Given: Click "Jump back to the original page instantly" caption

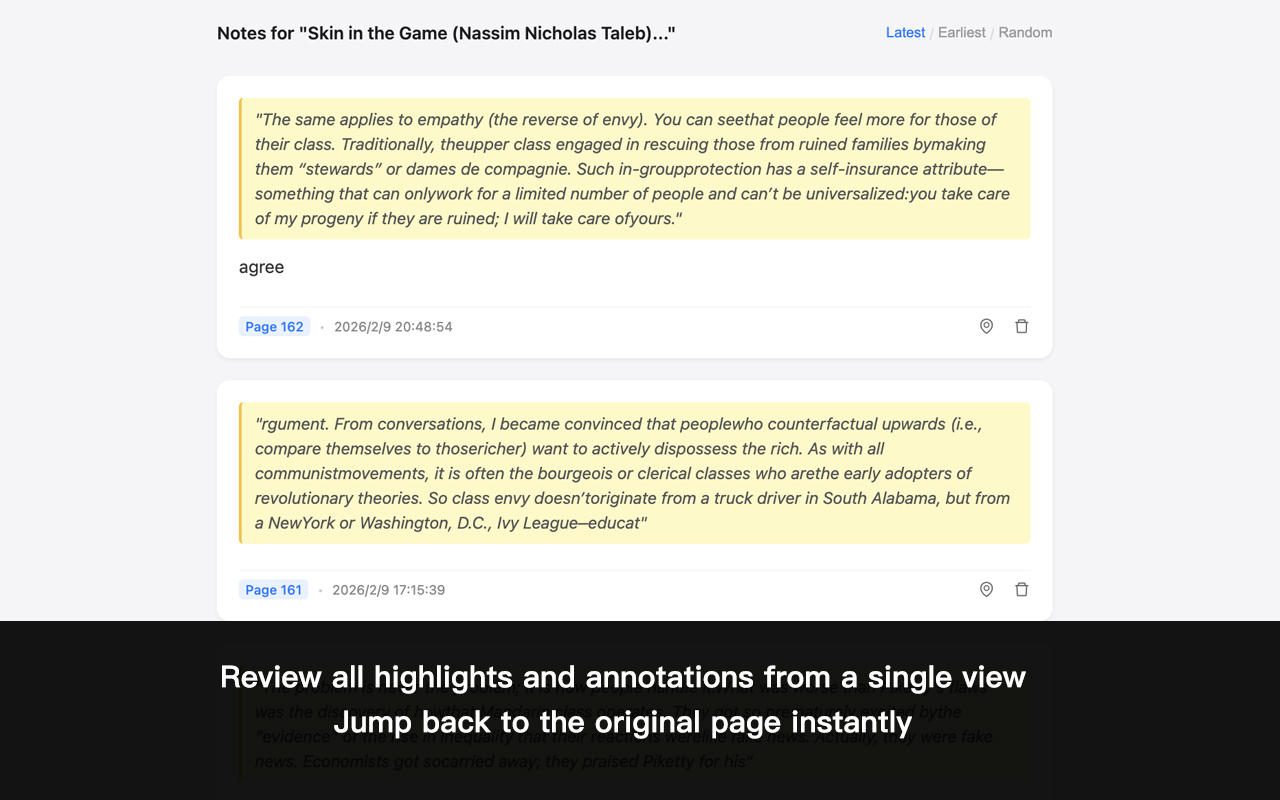Looking at the screenshot, I should 622,722.
